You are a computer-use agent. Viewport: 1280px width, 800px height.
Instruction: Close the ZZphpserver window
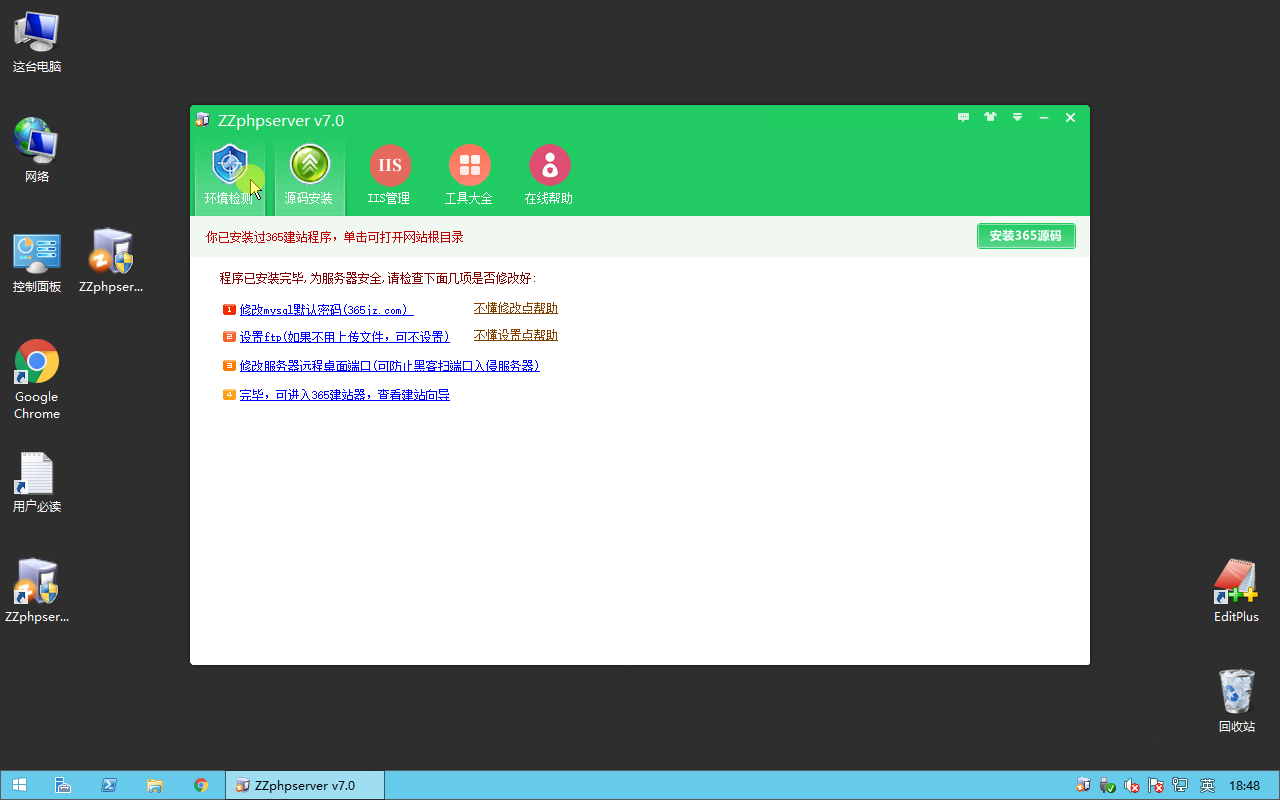coord(1070,117)
